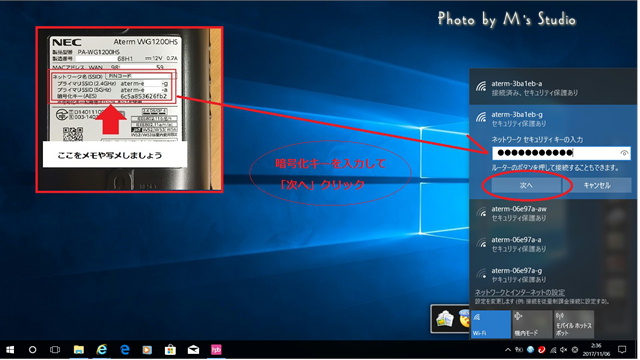This screenshot has width=640, height=360.
Task: Open Cortana search circle icon
Action: click(x=32, y=350)
